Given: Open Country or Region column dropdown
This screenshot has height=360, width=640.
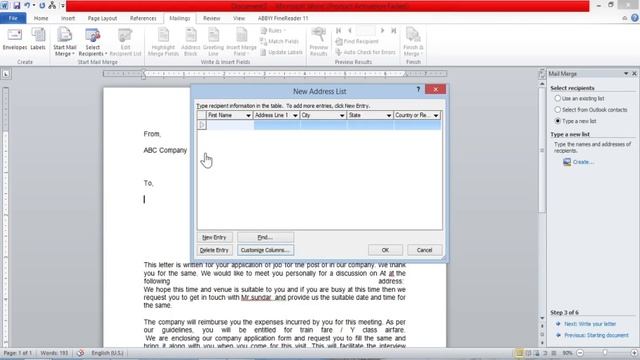Looking at the screenshot, I should pos(436,116).
